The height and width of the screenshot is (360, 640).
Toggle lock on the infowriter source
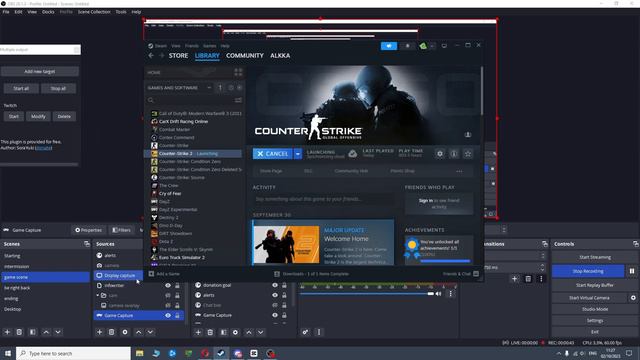pos(177,285)
